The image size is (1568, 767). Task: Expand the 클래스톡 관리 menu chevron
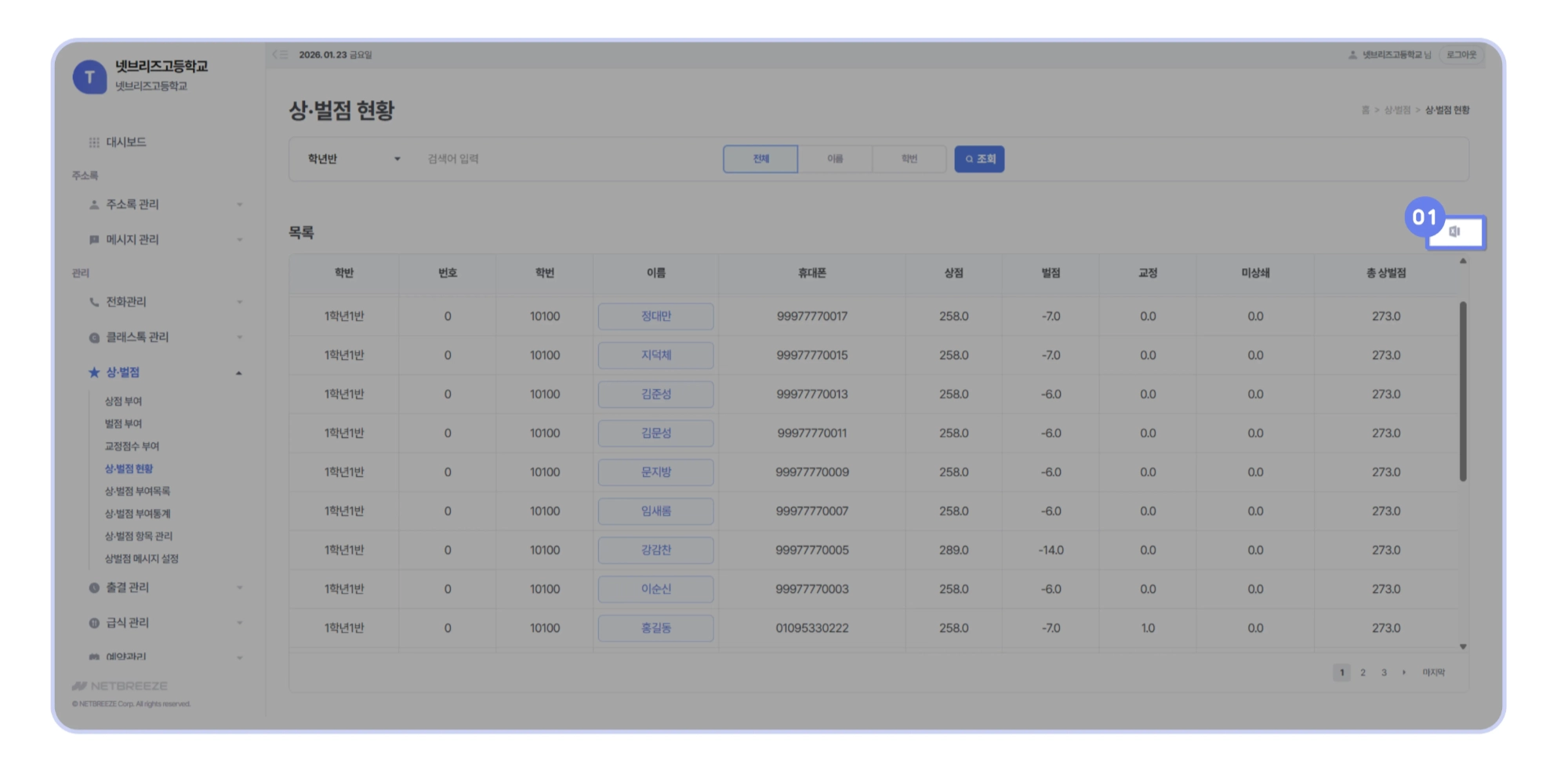coord(239,337)
